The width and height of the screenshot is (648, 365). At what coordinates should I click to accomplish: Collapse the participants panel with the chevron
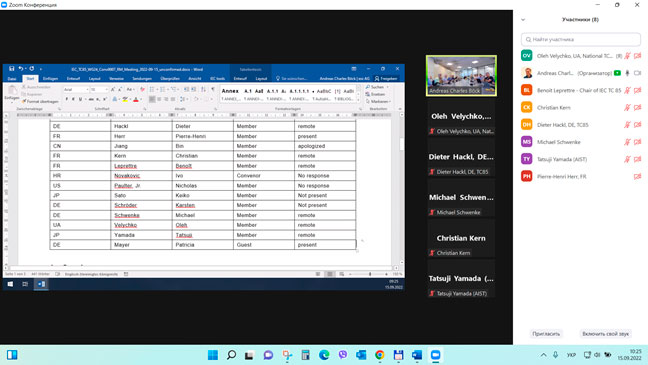tap(523, 19)
